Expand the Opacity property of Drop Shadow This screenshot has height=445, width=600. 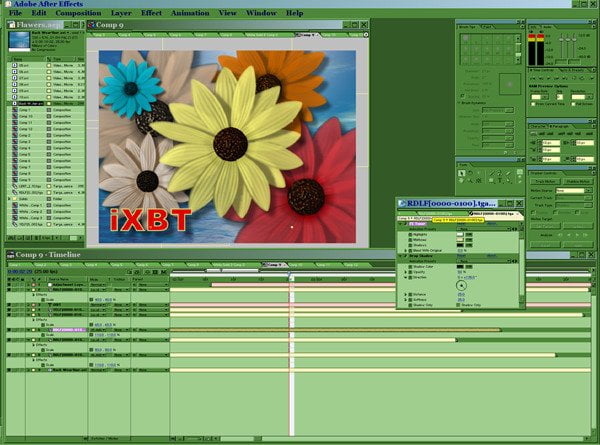(406, 272)
